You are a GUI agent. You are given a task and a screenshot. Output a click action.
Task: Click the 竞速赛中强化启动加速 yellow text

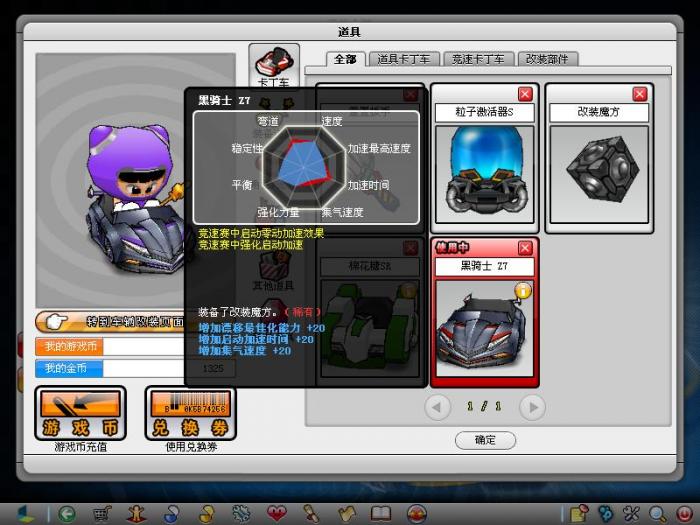coord(250,245)
